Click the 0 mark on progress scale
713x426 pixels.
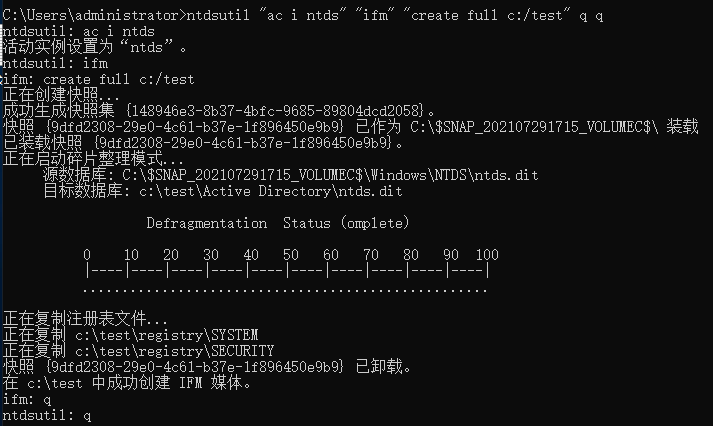87,255
